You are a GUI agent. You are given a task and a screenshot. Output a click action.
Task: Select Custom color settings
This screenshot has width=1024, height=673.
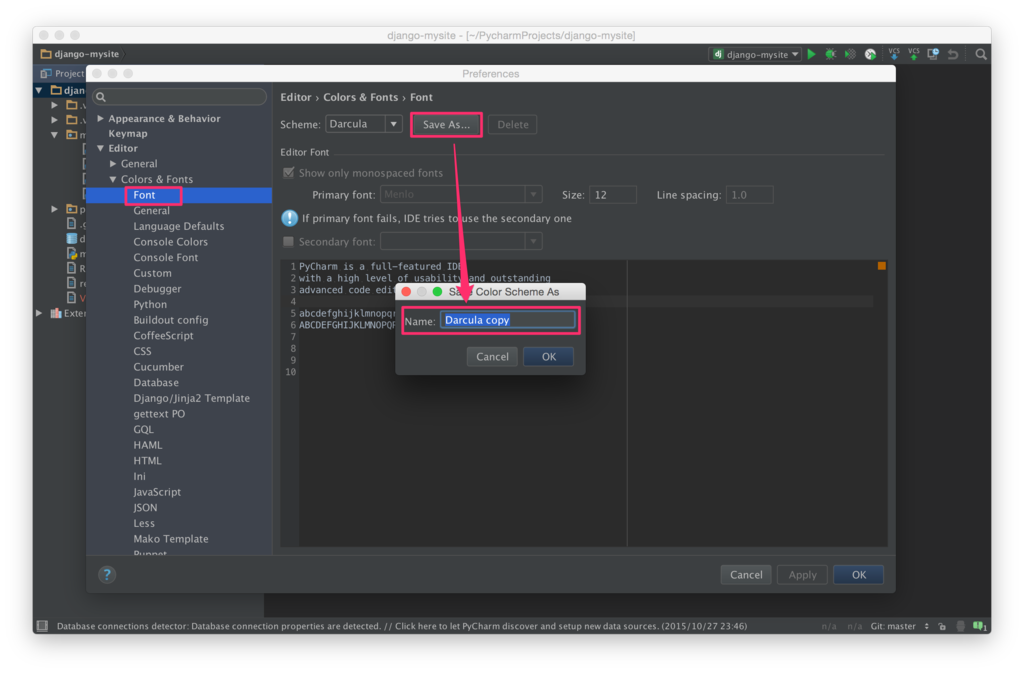153,273
